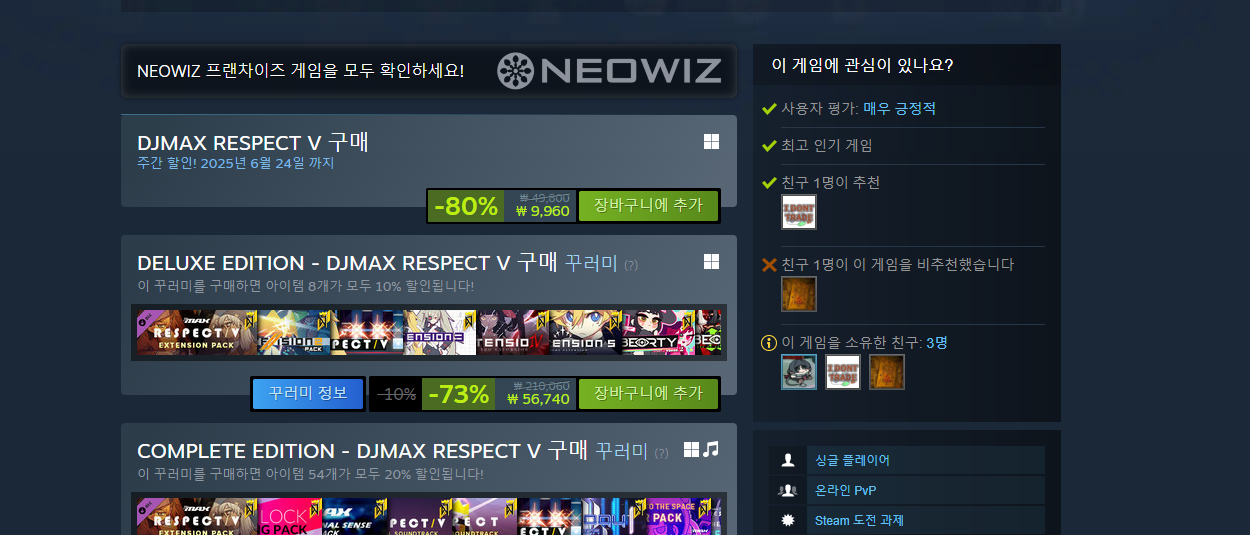The height and width of the screenshot is (535, 1250).
Task: Open the single player feature icon
Action: [788, 460]
